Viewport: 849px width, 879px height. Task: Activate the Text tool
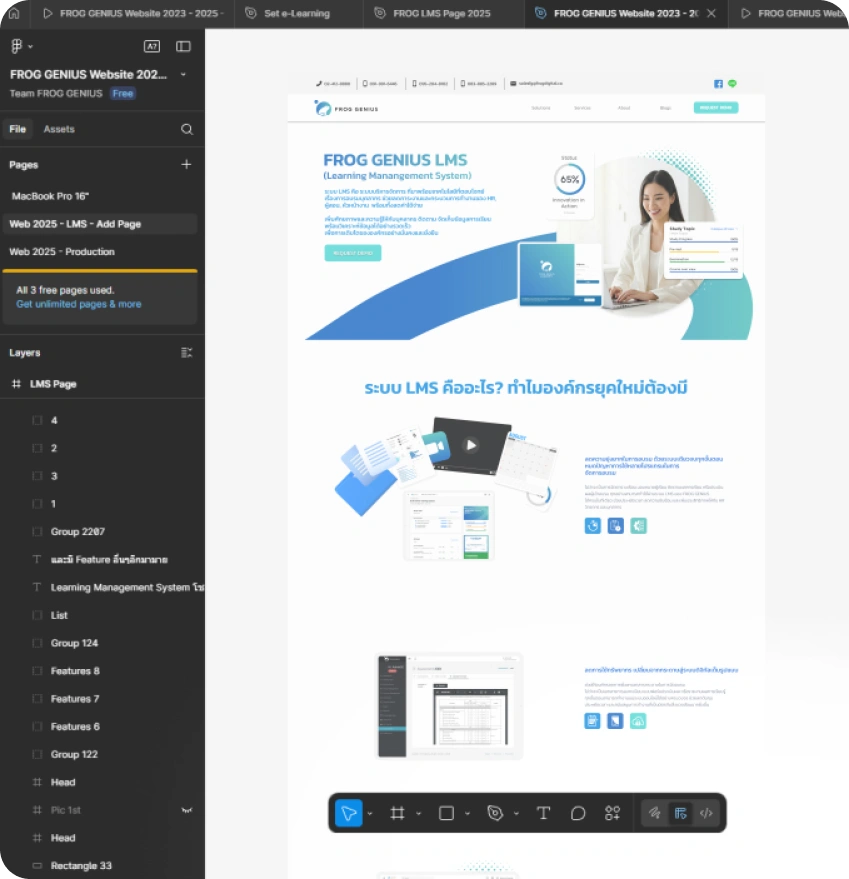(543, 812)
